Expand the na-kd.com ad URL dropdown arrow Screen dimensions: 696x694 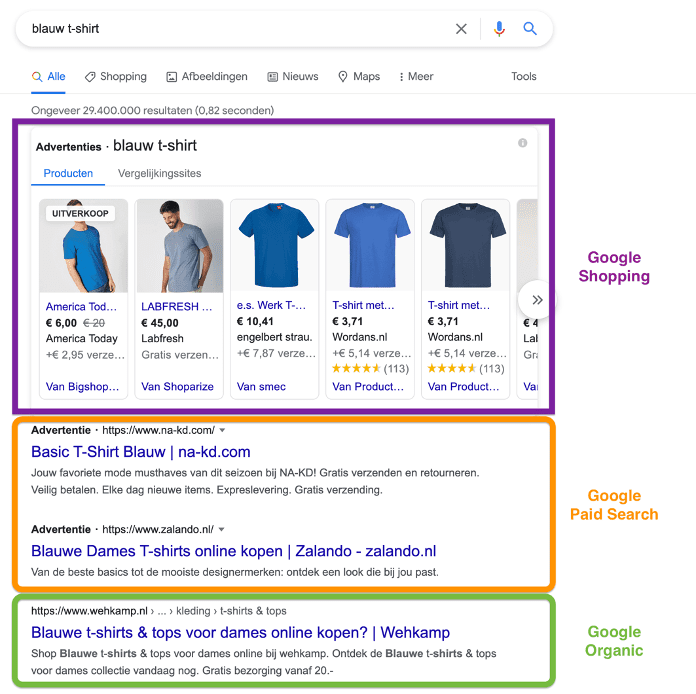[x=222, y=430]
